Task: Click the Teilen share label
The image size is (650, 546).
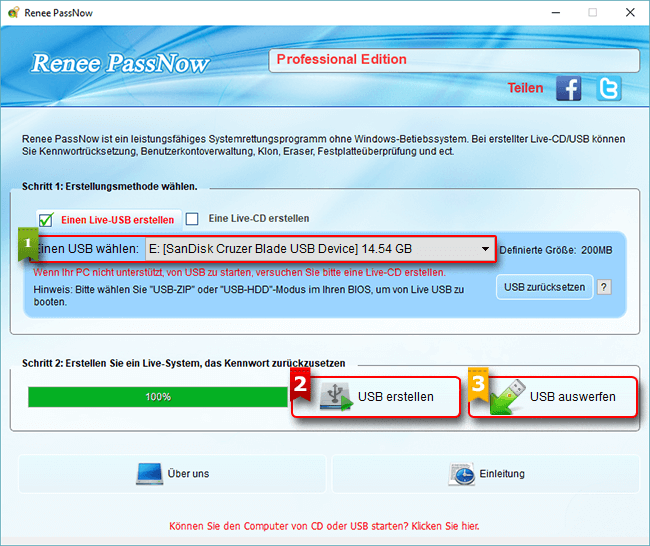Action: click(525, 88)
